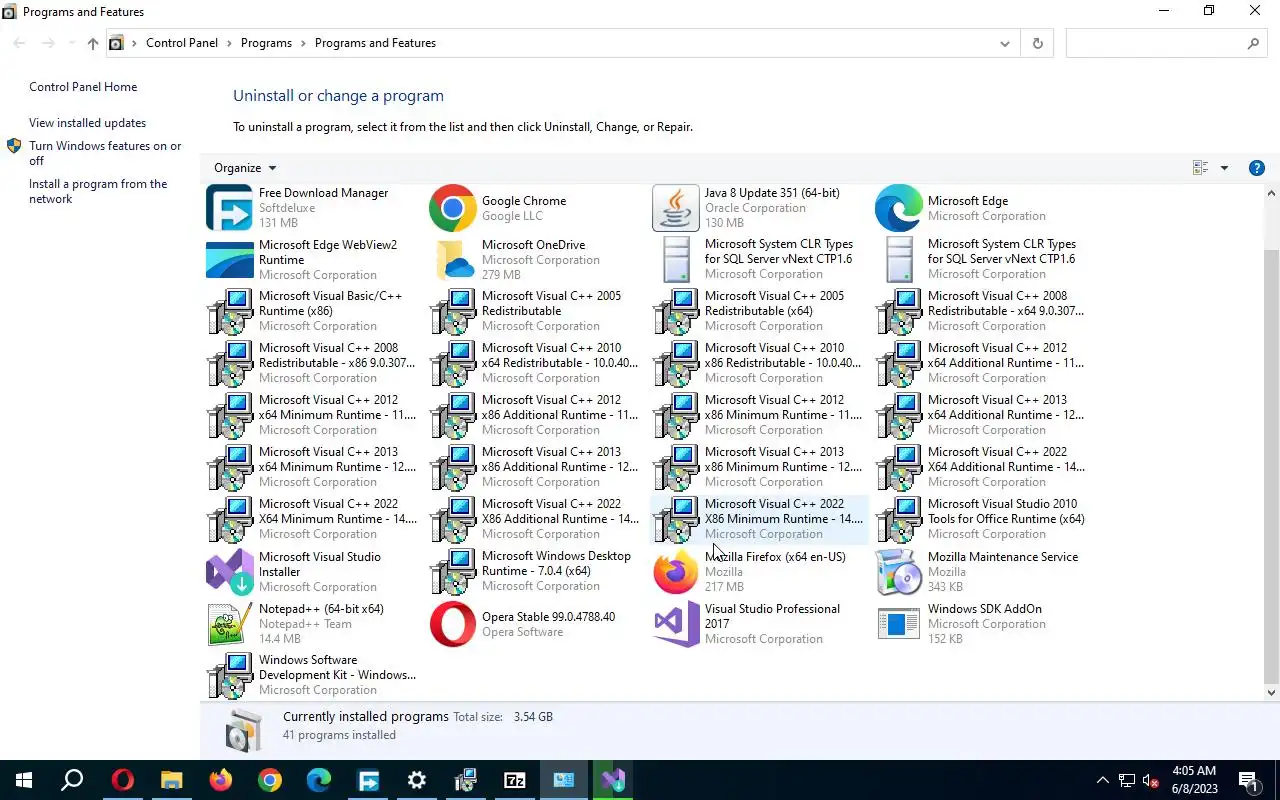Select the Free Download Manager program icon
Image resolution: width=1280 pixels, height=800 pixels.
pyautogui.click(x=229, y=208)
